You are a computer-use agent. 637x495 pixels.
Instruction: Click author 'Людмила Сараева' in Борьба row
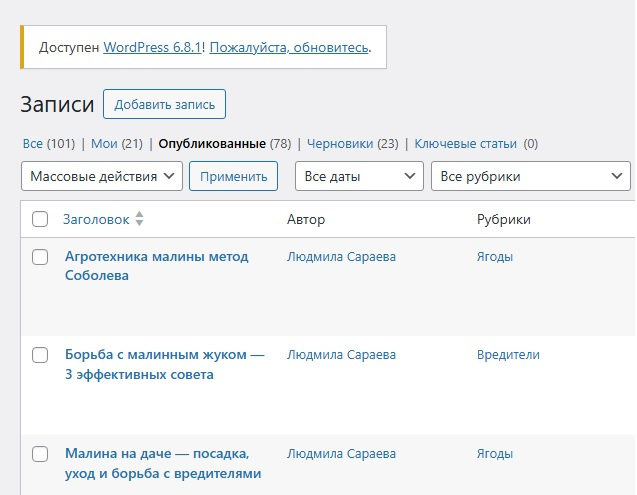(341, 355)
